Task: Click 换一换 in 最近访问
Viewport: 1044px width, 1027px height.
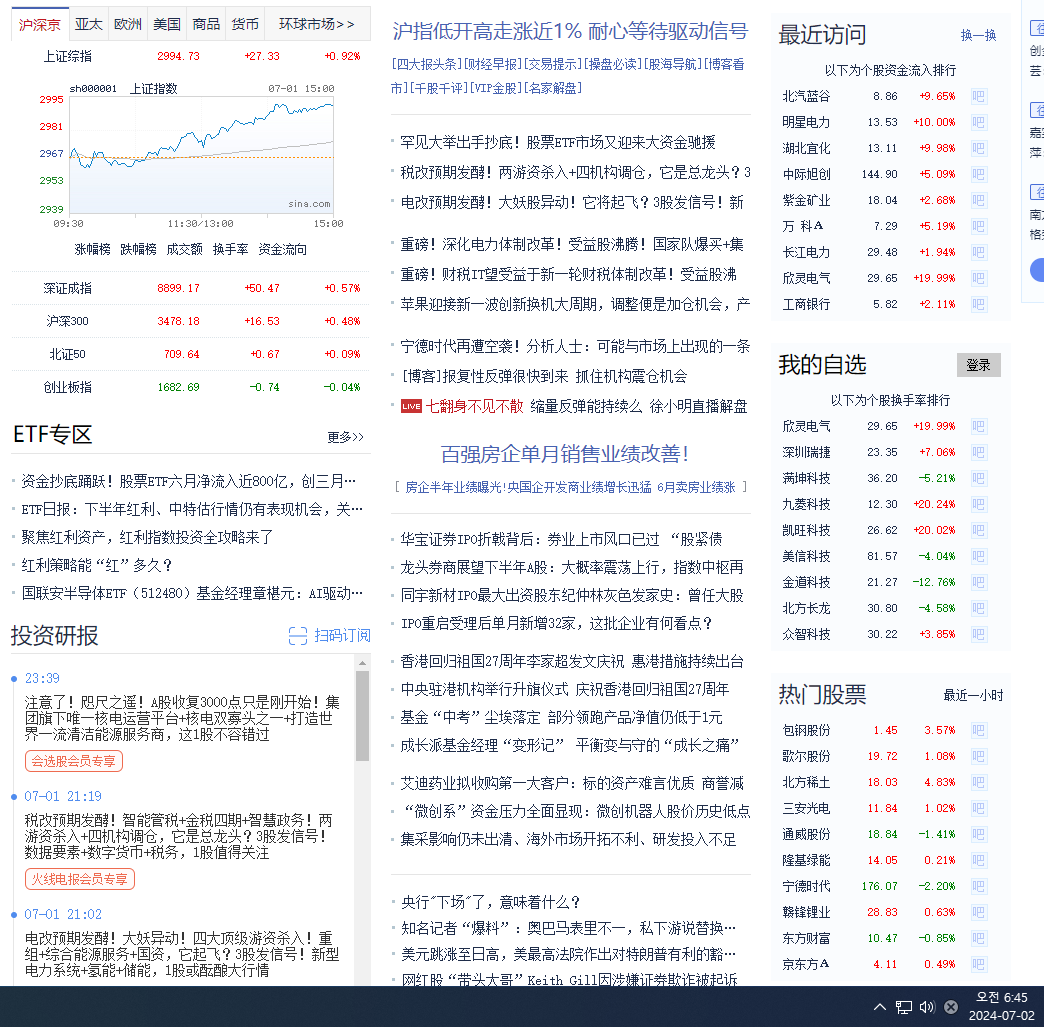Action: point(978,35)
